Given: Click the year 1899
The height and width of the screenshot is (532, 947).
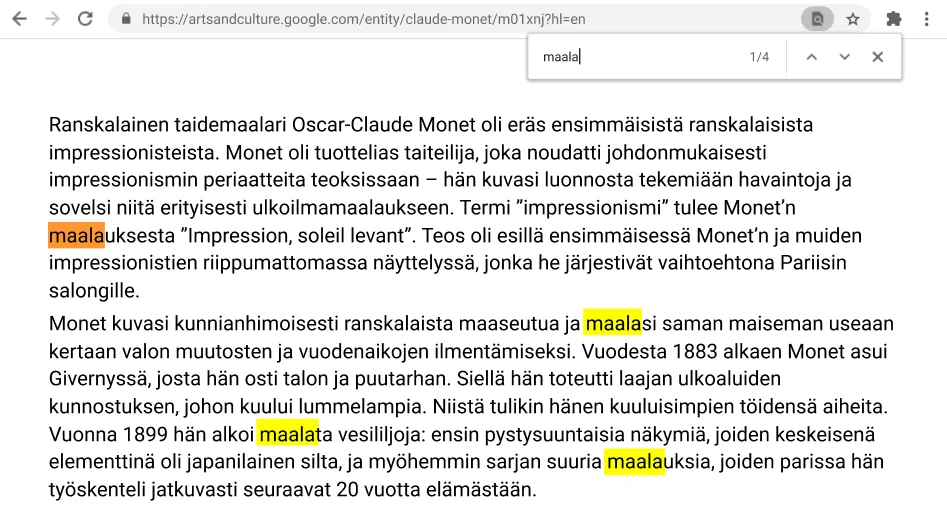Looking at the screenshot, I should (145, 434).
